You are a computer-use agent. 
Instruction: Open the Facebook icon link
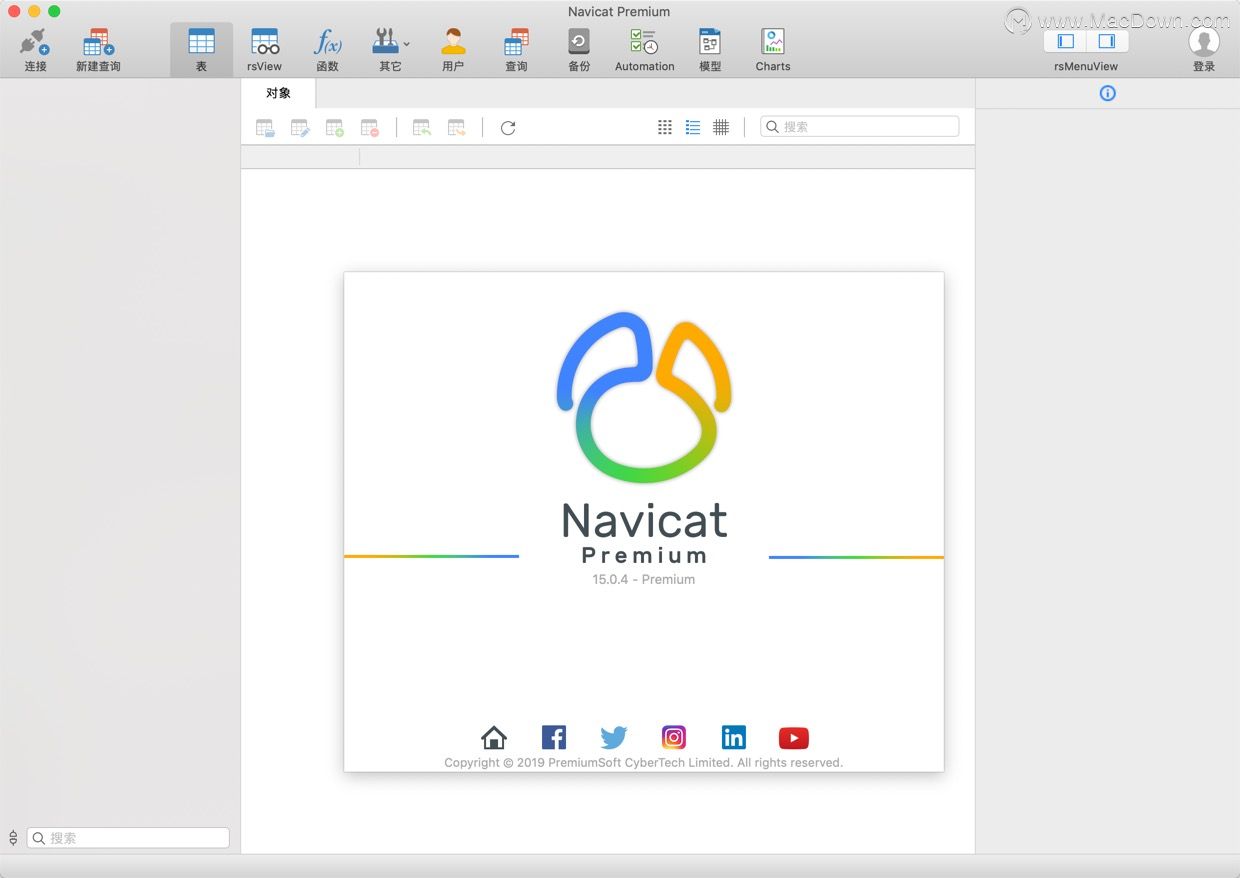click(554, 738)
